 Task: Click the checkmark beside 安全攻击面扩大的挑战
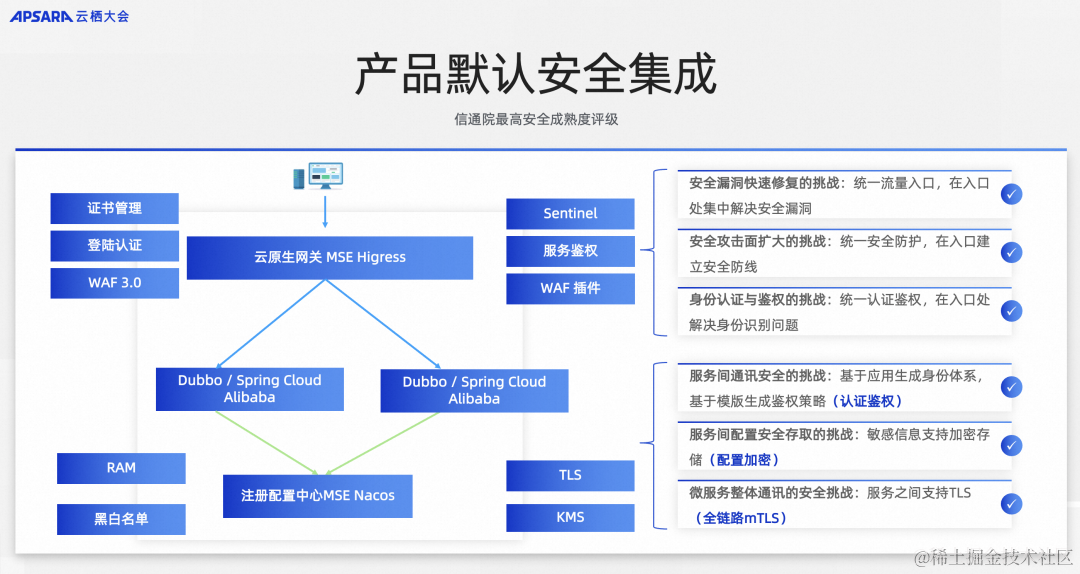[x=1011, y=252]
